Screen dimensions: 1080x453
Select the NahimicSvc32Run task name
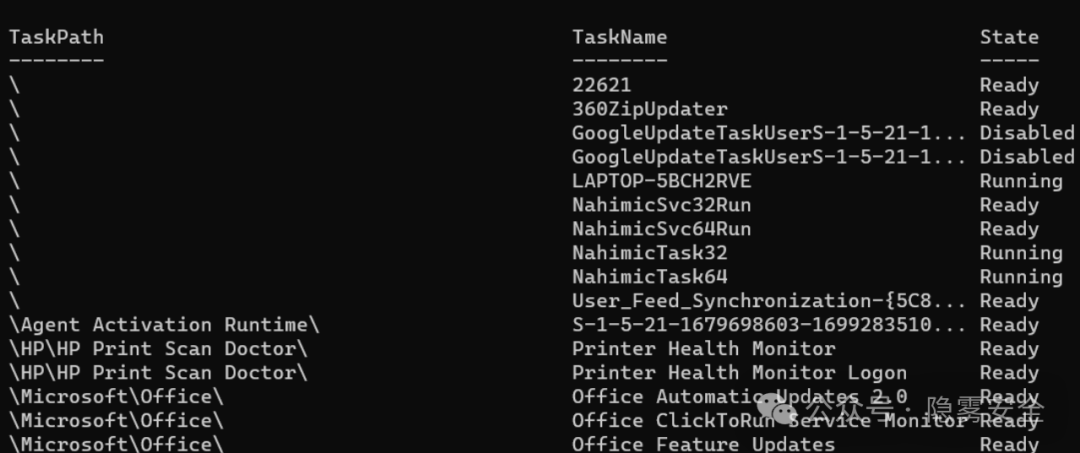point(661,206)
